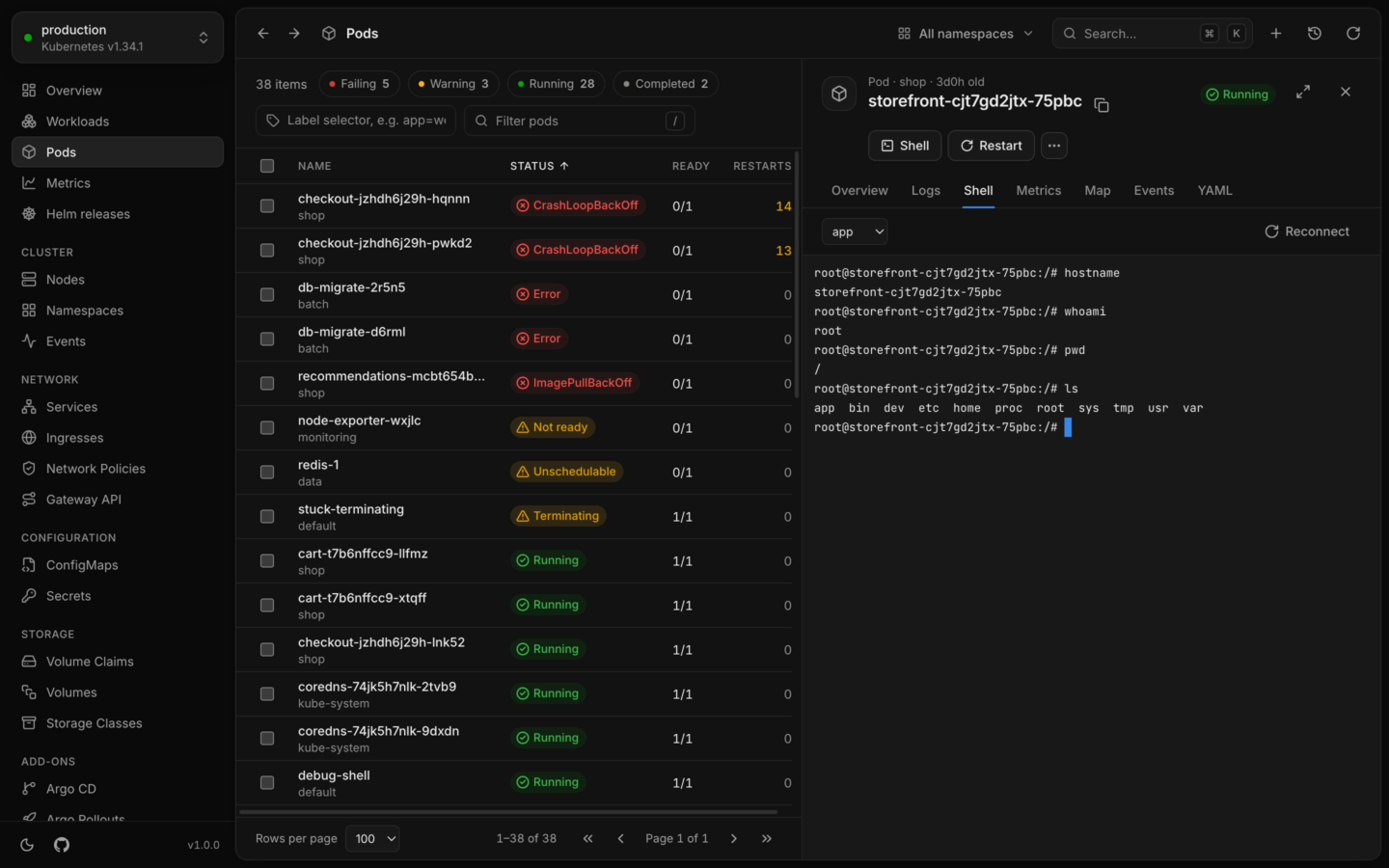This screenshot has height=868, width=1389.
Task: Click the Filter pods input field
Action: [579, 121]
